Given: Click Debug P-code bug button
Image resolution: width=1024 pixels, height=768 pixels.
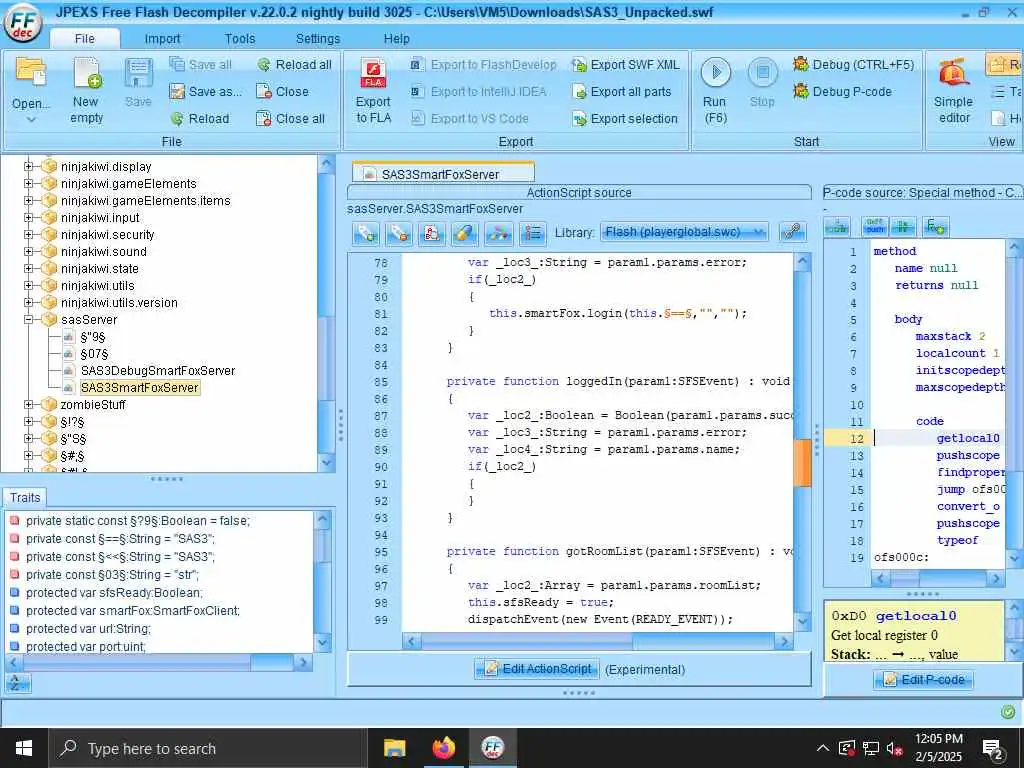Looking at the screenshot, I should click(x=842, y=91).
